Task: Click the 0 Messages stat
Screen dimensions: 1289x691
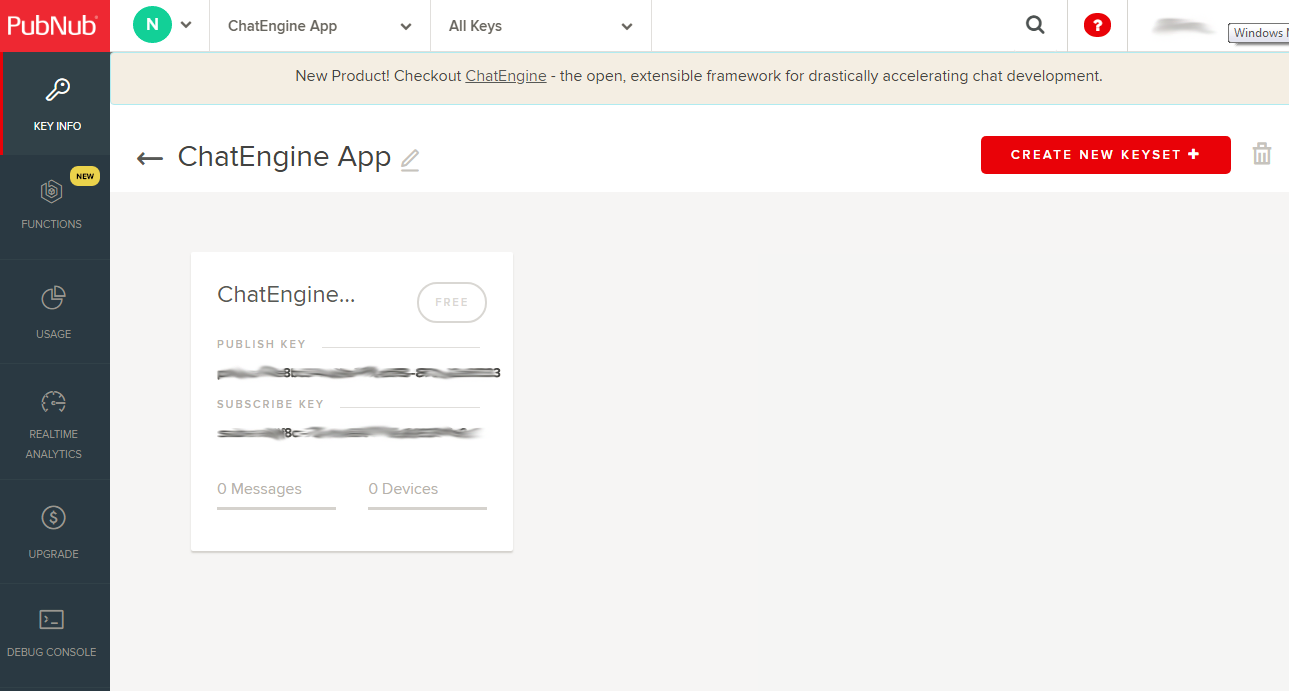Action: click(x=260, y=489)
